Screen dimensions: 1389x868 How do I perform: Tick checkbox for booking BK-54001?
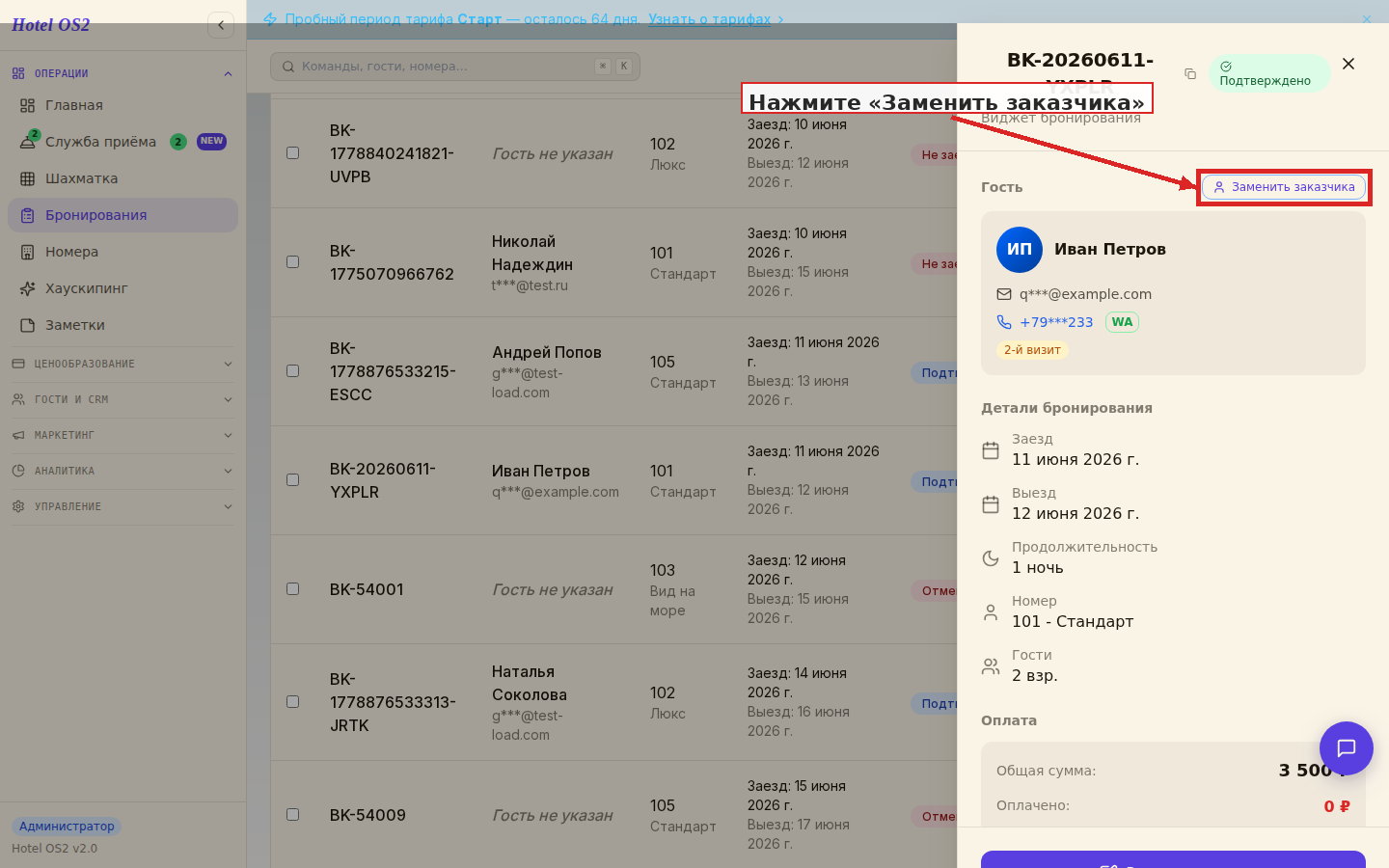(x=293, y=589)
